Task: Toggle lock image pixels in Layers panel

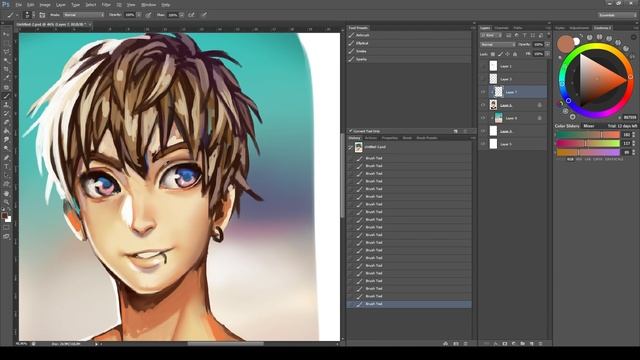Action: (500, 54)
